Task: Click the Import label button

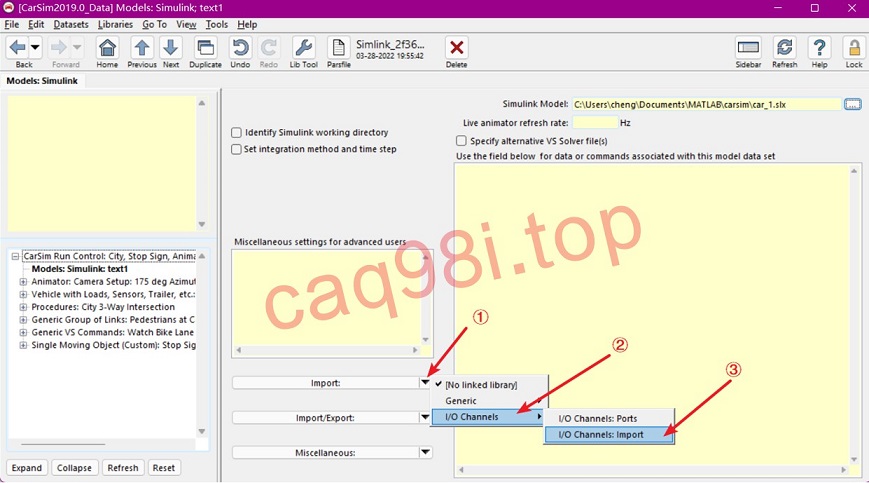Action: (x=325, y=383)
